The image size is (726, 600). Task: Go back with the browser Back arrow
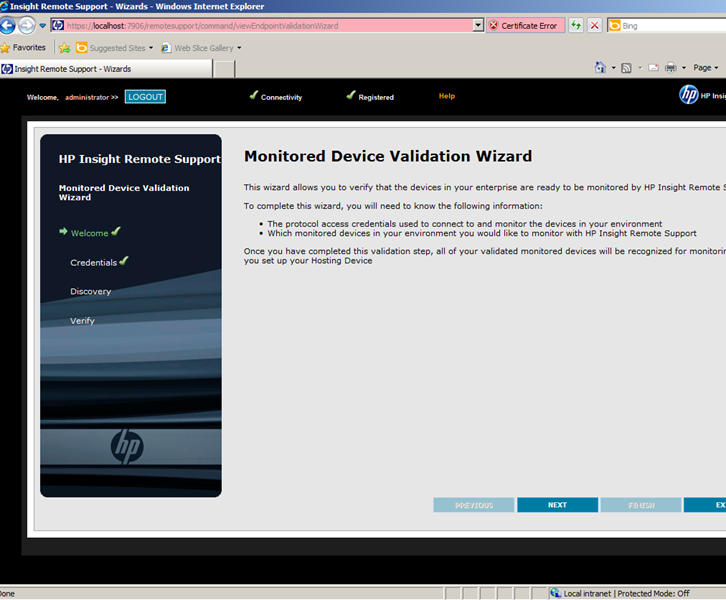[7, 25]
